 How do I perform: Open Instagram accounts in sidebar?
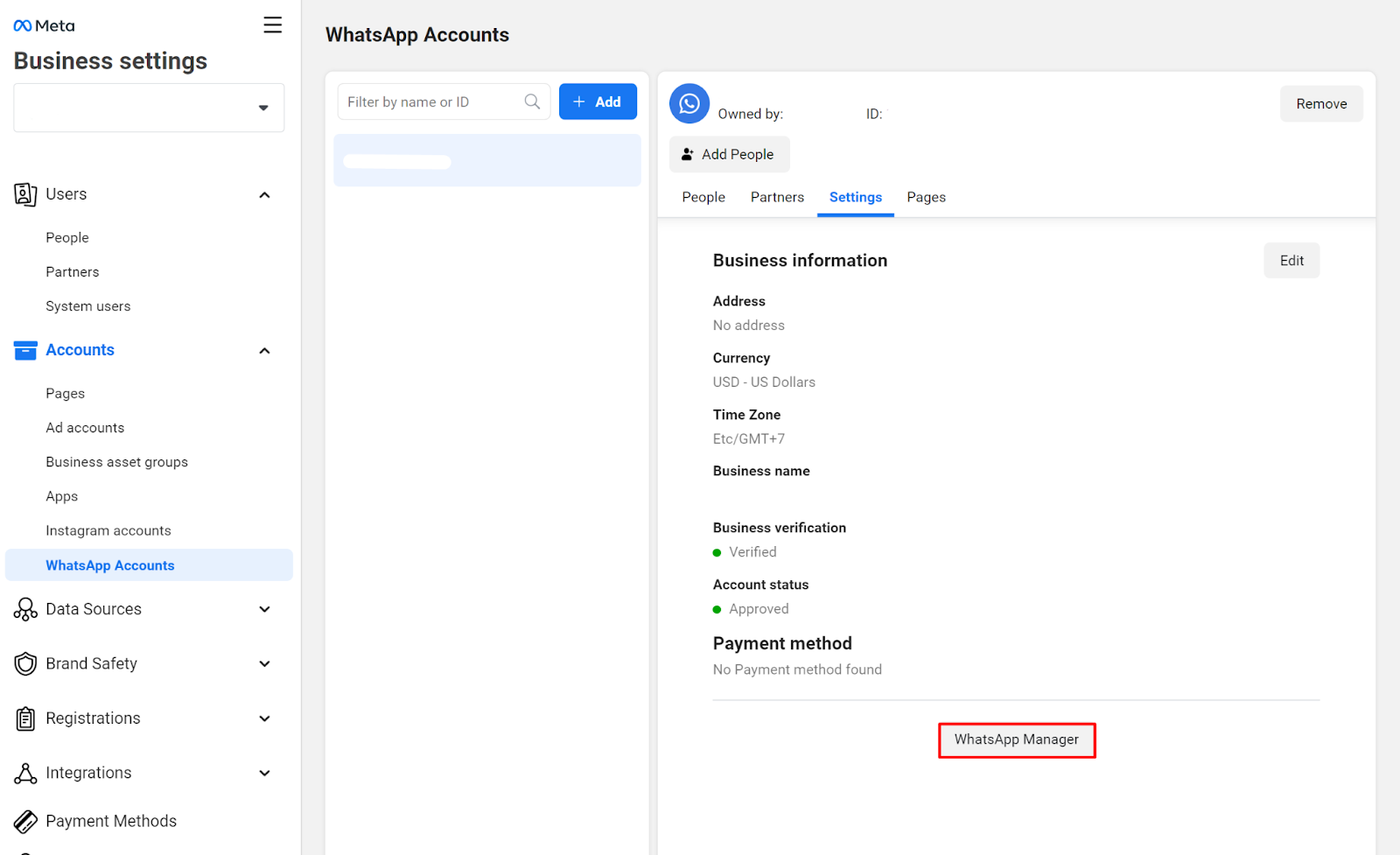pyautogui.click(x=108, y=530)
